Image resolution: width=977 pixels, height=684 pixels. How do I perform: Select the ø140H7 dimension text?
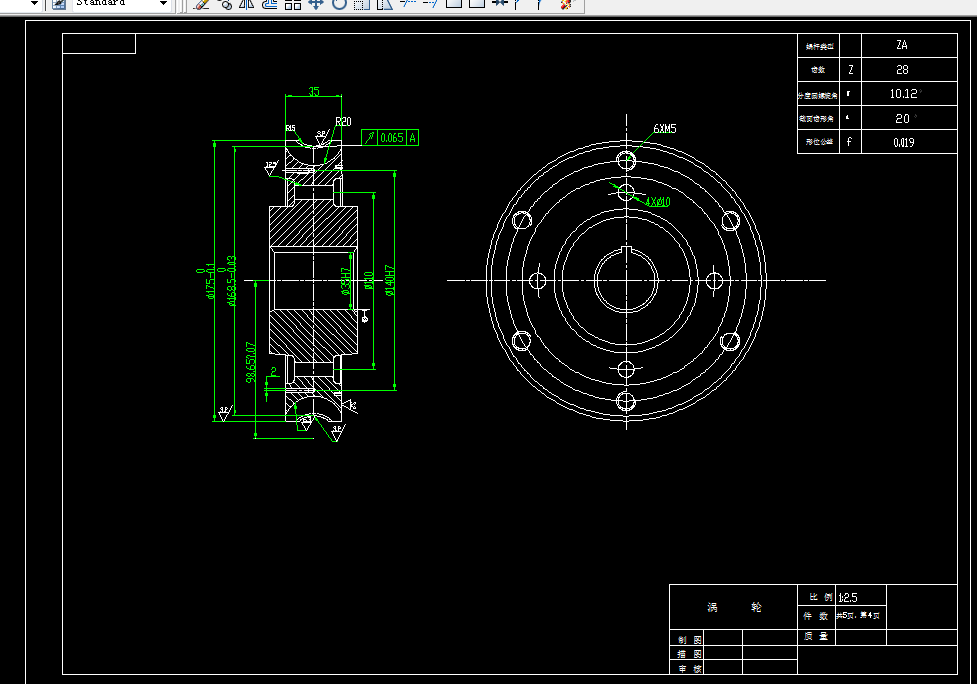pyautogui.click(x=390, y=280)
